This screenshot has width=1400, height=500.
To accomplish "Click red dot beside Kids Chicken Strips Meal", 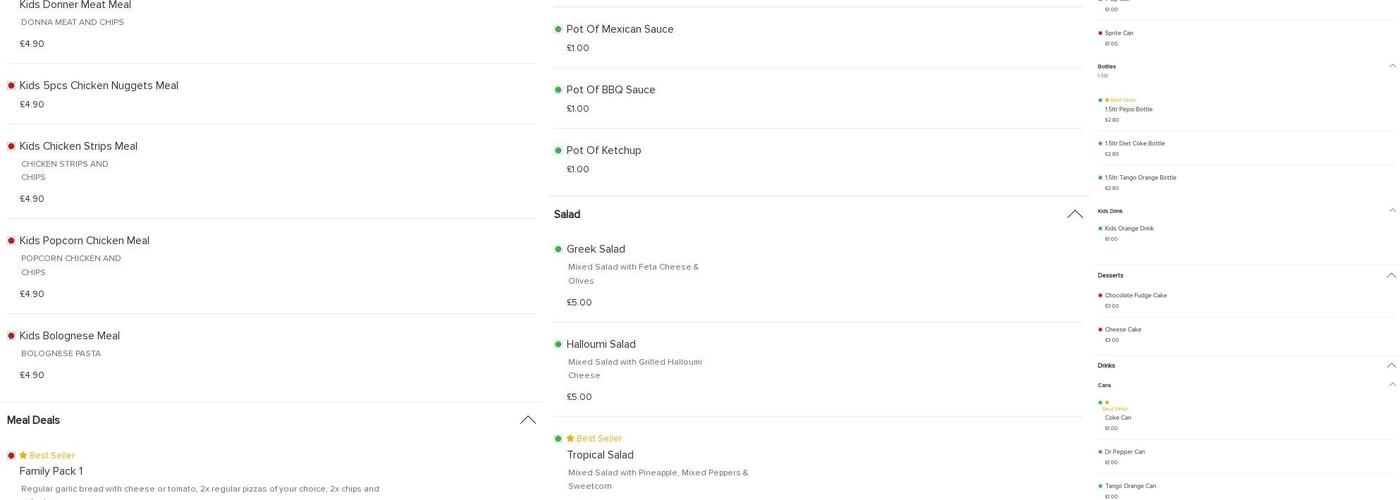I will coord(12,146).
